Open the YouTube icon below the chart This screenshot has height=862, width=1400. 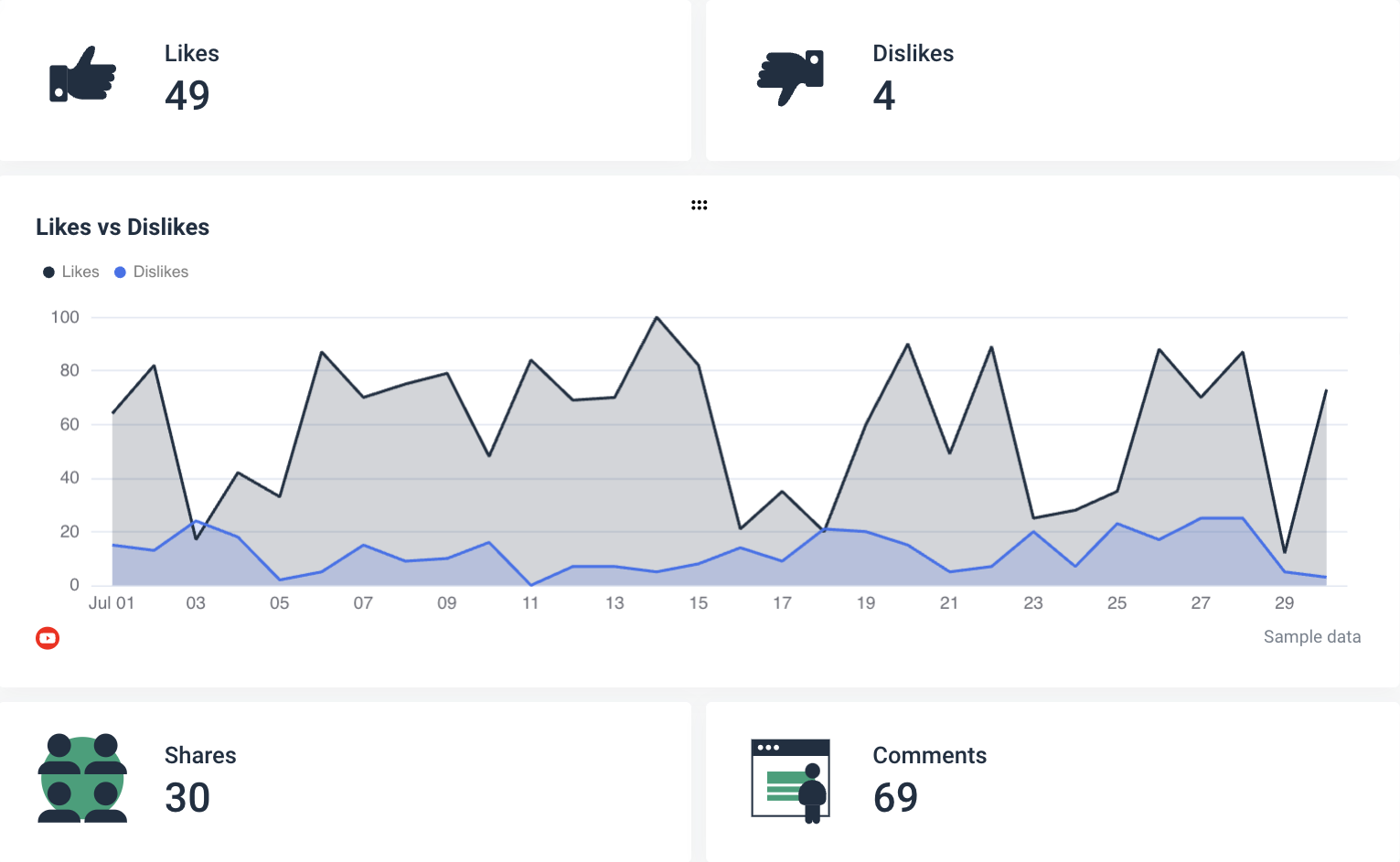[x=47, y=637]
